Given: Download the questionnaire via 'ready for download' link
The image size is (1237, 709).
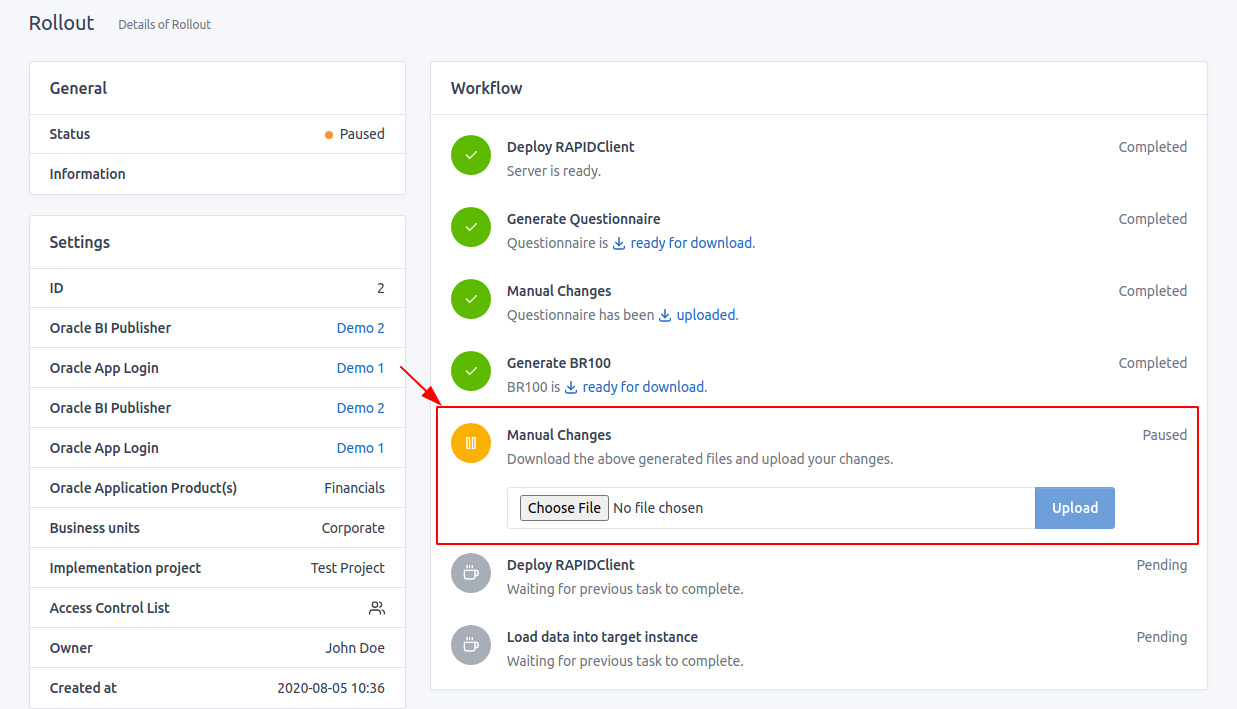Looking at the screenshot, I should tap(691, 243).
